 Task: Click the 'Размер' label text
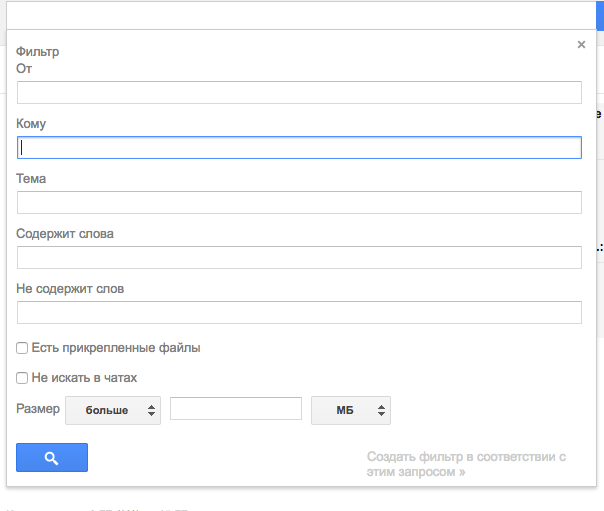click(38, 409)
